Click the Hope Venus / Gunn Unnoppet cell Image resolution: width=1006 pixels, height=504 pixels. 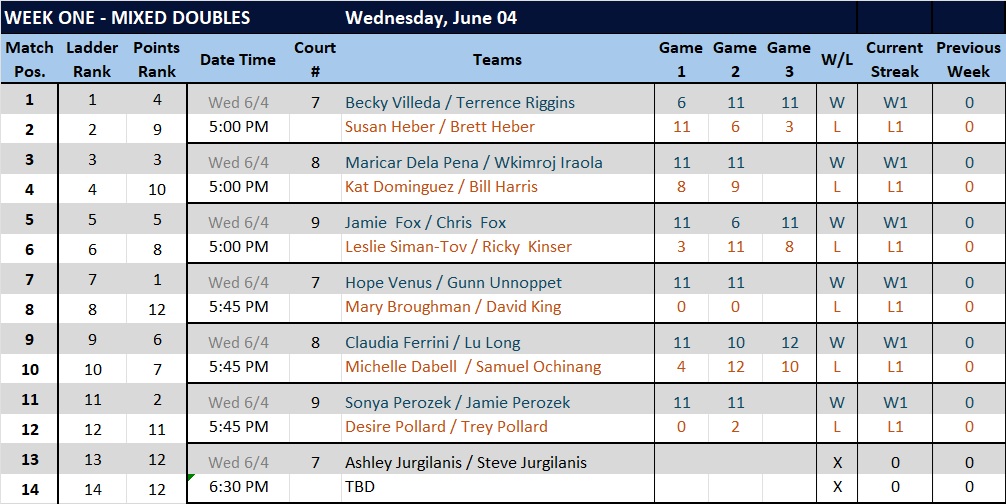[x=497, y=283]
